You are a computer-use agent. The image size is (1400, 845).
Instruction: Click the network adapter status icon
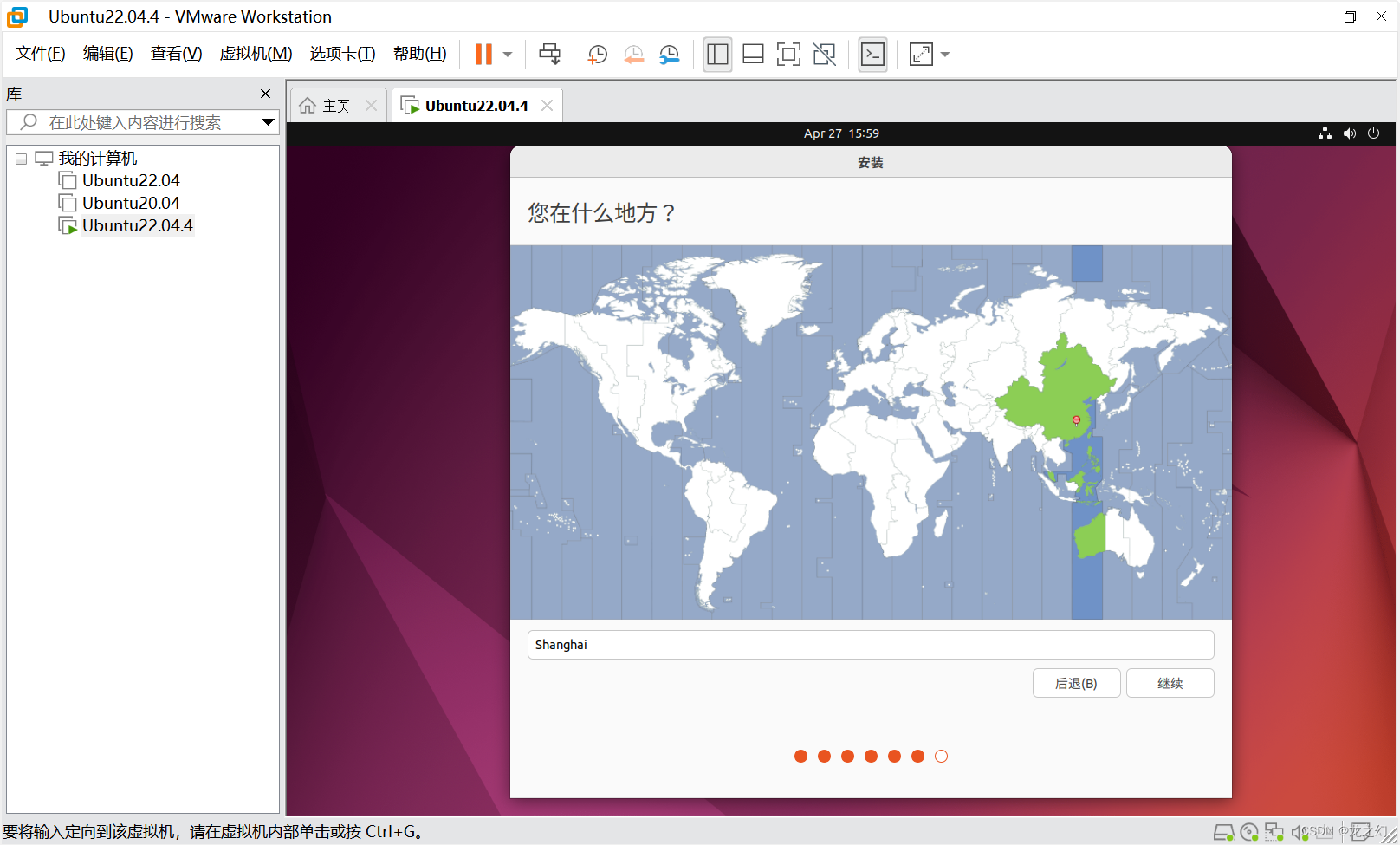point(1274,832)
